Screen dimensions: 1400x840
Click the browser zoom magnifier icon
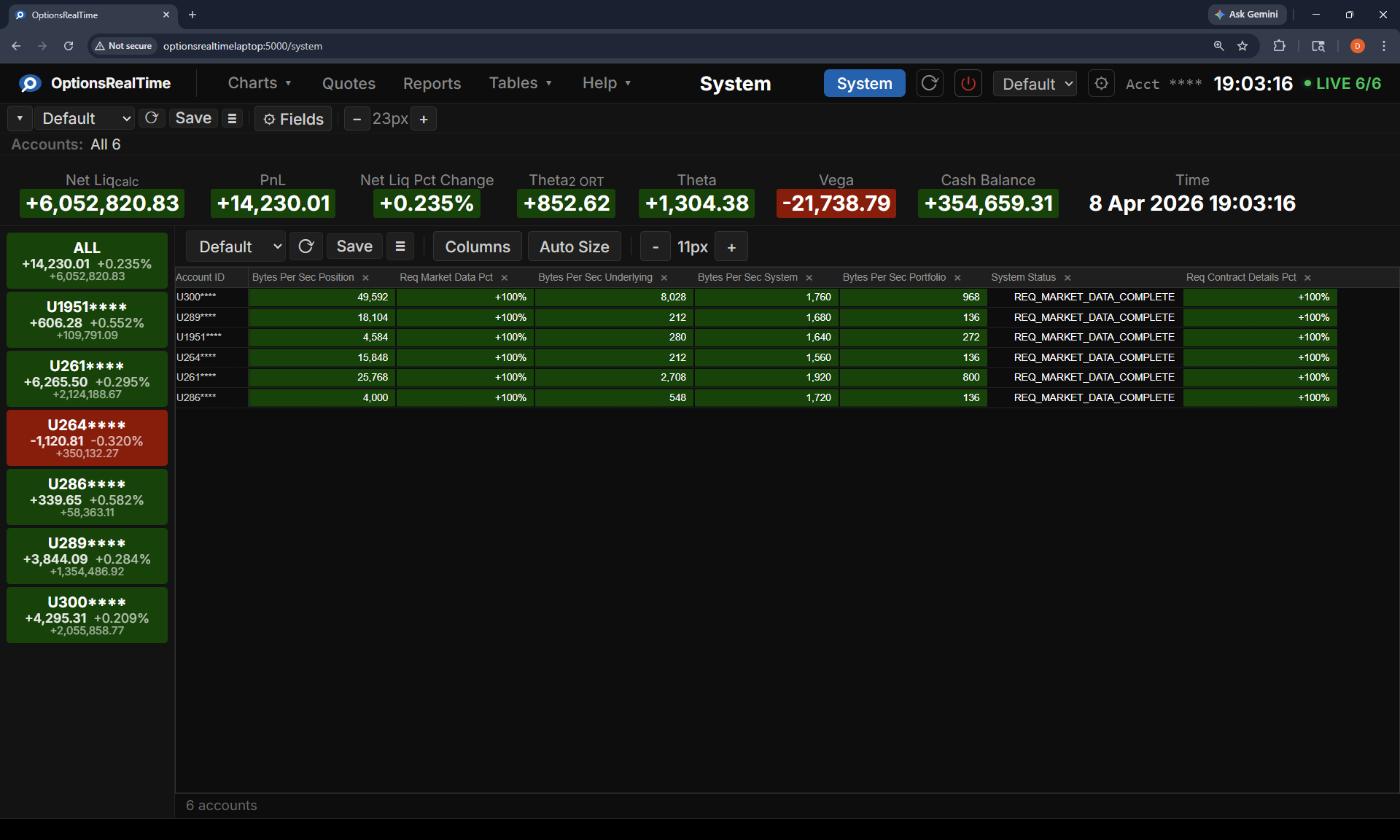click(1218, 46)
